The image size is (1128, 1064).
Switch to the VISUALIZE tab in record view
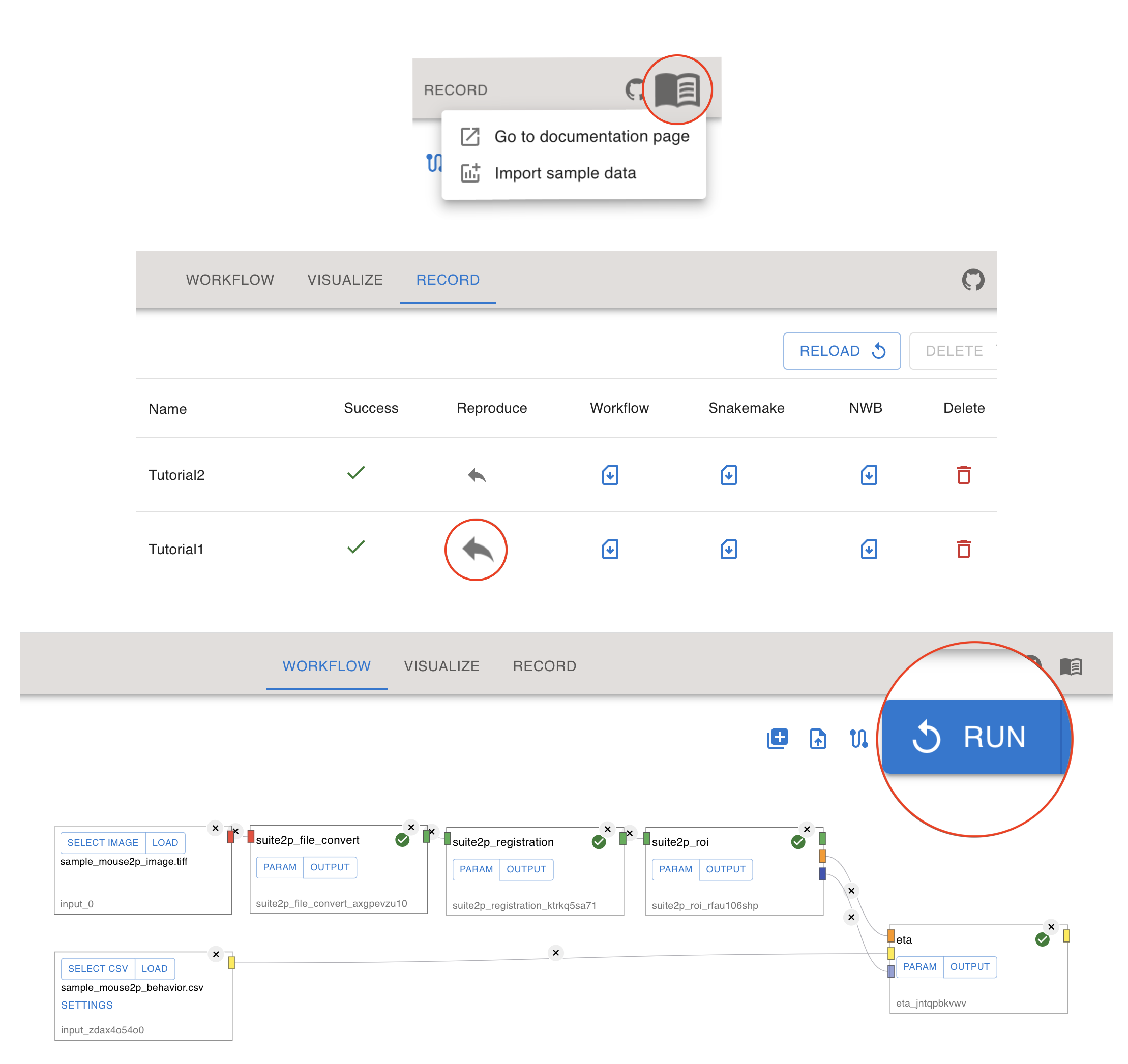[345, 280]
